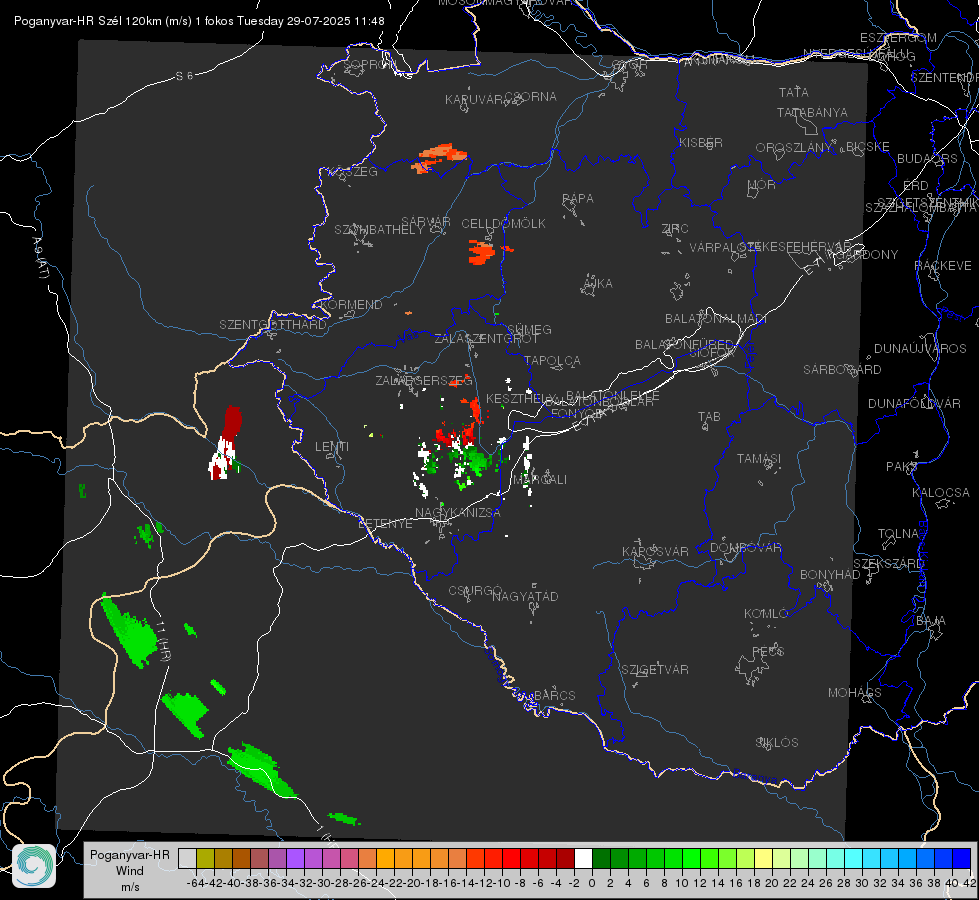The height and width of the screenshot is (900, 979).
Task: Click the PÉCS city label
Action: 768,651
